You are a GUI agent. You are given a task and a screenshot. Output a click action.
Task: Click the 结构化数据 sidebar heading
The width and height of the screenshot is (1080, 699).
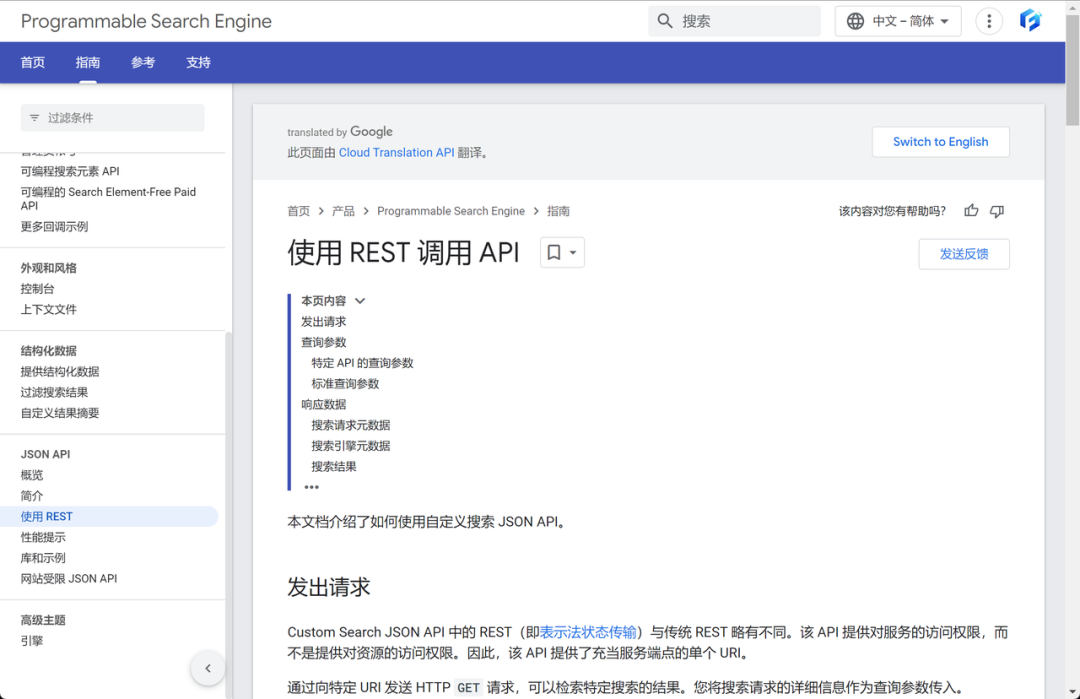48,351
